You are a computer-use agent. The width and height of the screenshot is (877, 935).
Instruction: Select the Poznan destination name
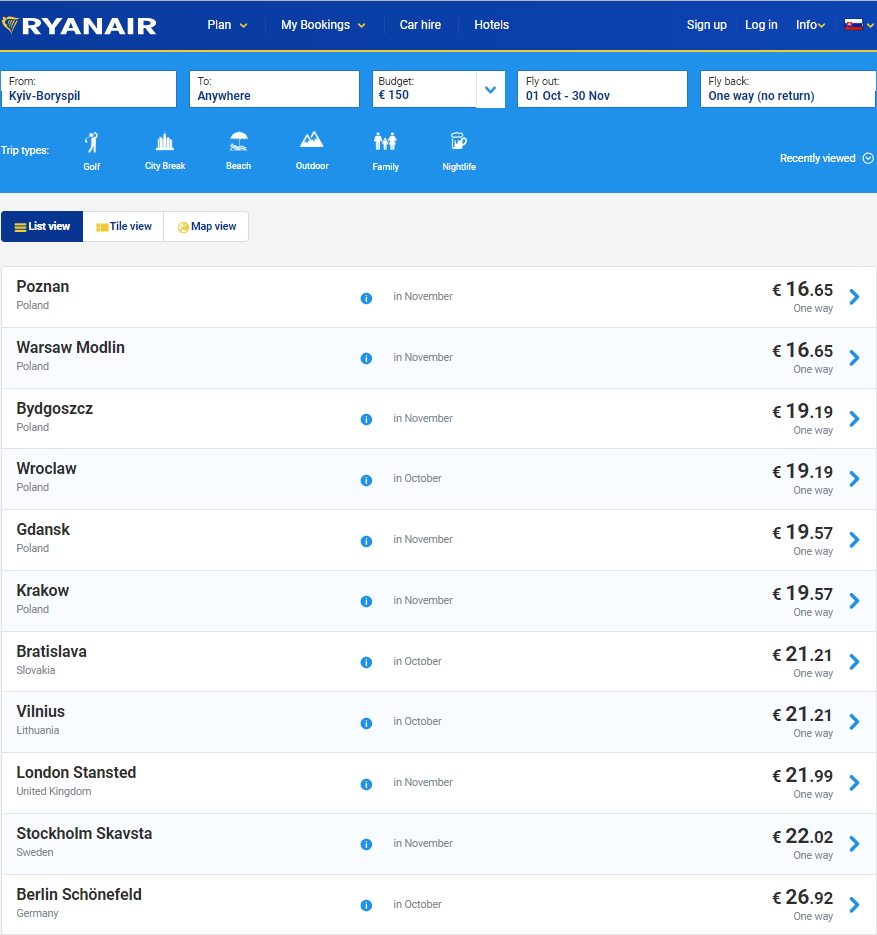click(43, 287)
